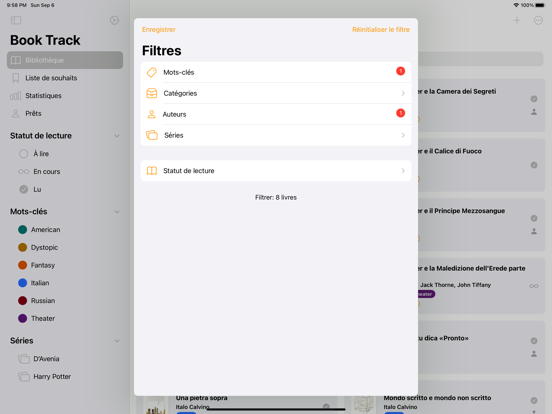Tap Enregistrer to save the filter
This screenshot has width=552, height=414.
159,30
